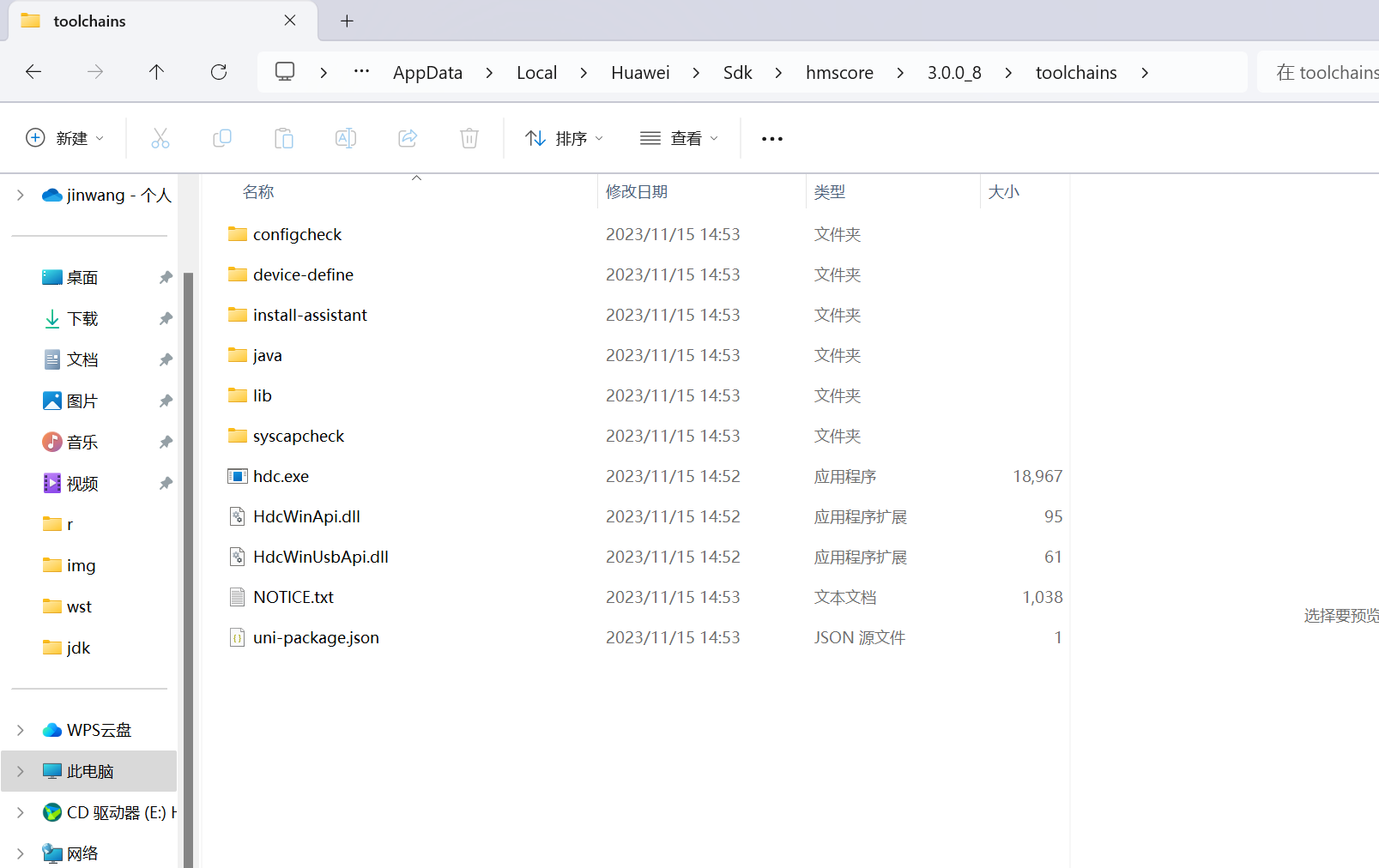
Task: Click the Rename icon in toolbar
Action: [x=346, y=138]
